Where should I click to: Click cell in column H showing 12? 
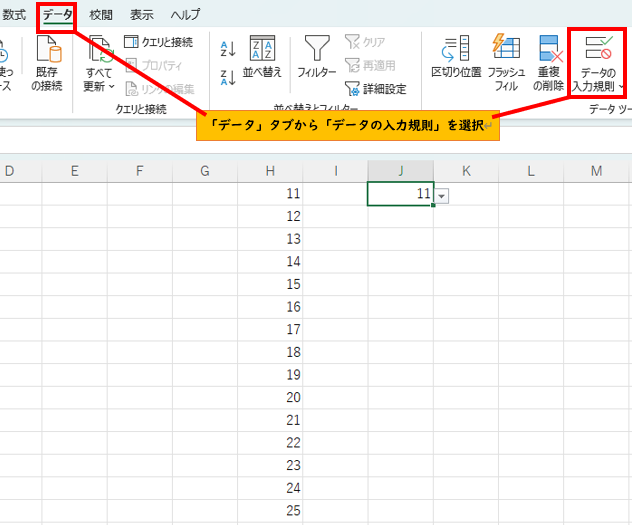coord(270,217)
